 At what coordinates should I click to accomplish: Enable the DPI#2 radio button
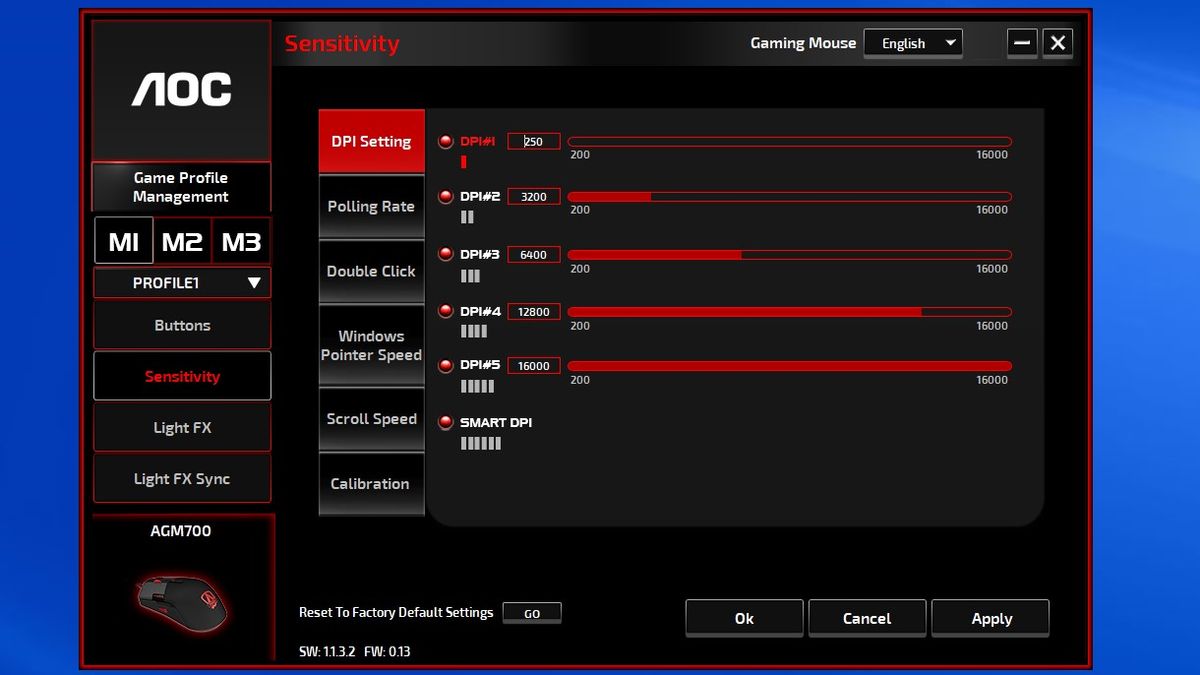point(446,196)
